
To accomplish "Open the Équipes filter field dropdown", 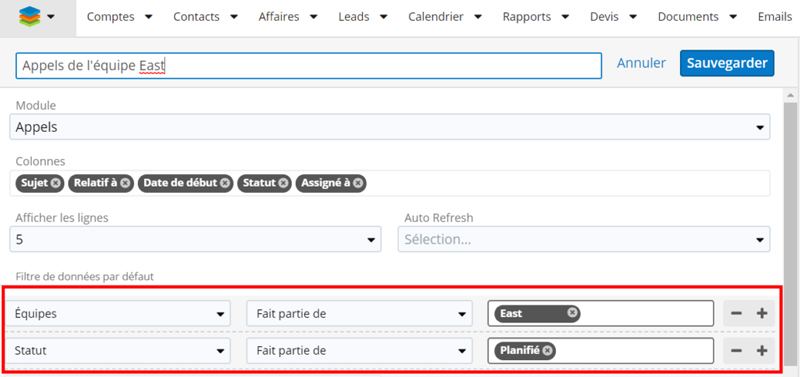I will click(x=118, y=313).
